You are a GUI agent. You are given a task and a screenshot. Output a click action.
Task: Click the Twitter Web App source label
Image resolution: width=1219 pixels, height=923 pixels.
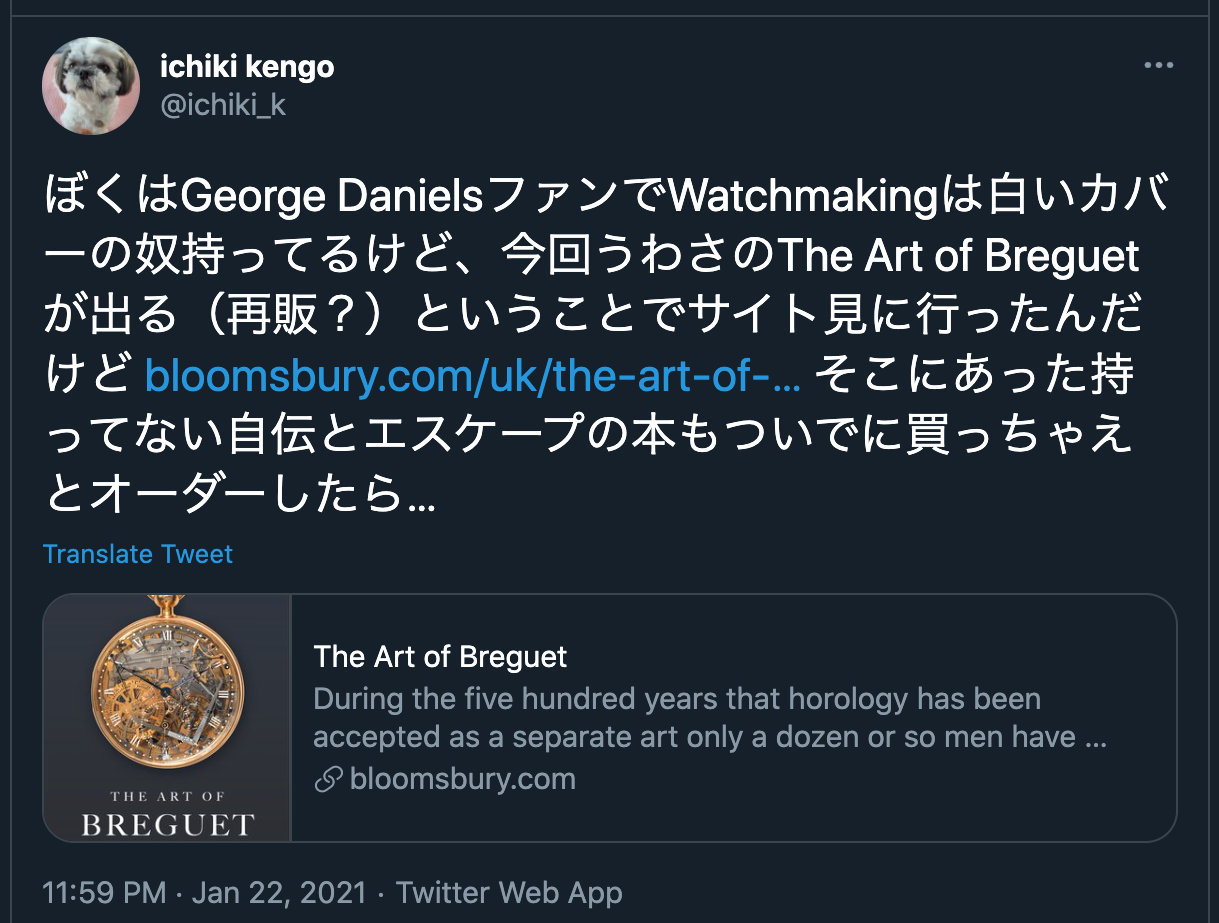[x=509, y=892]
